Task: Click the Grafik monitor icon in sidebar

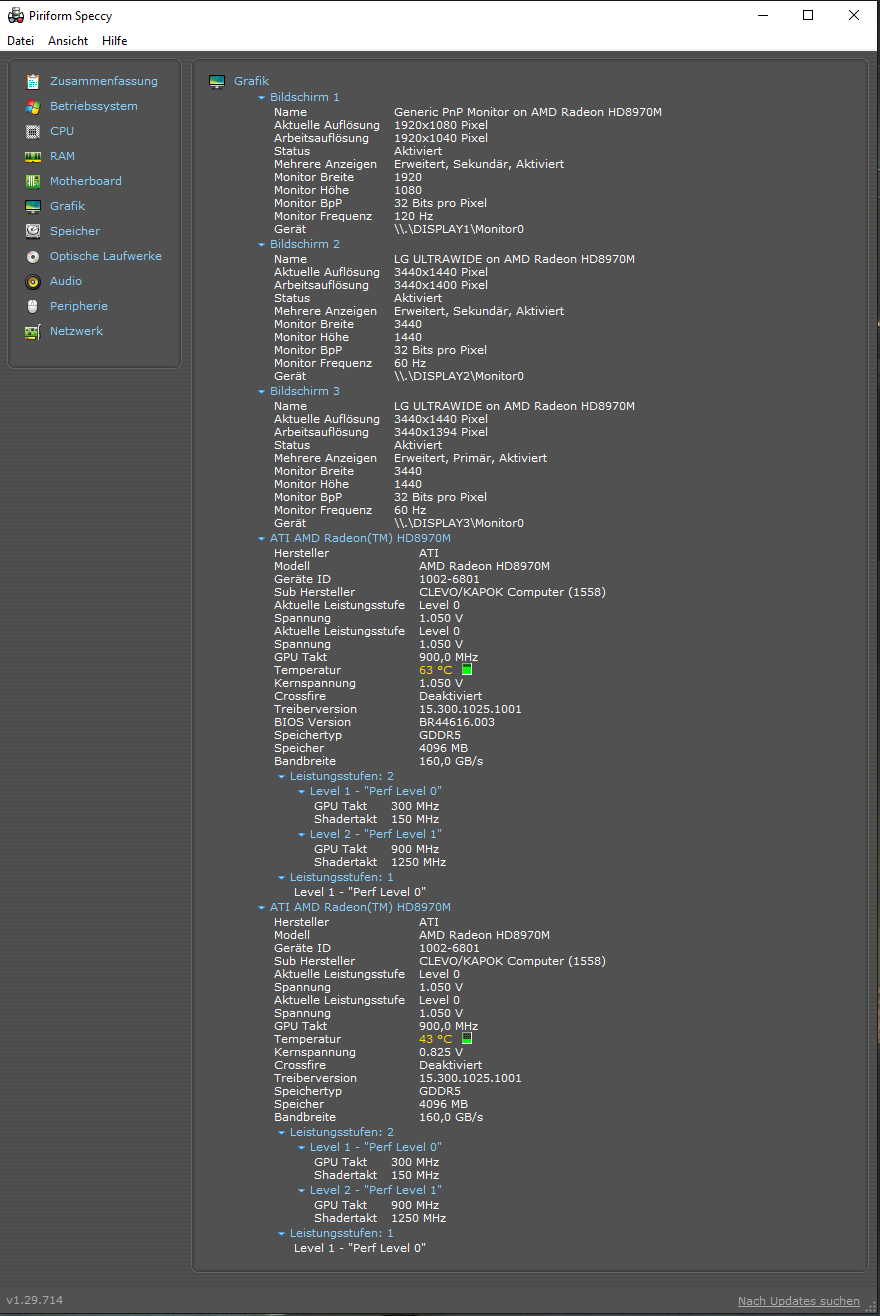Action: pos(33,206)
